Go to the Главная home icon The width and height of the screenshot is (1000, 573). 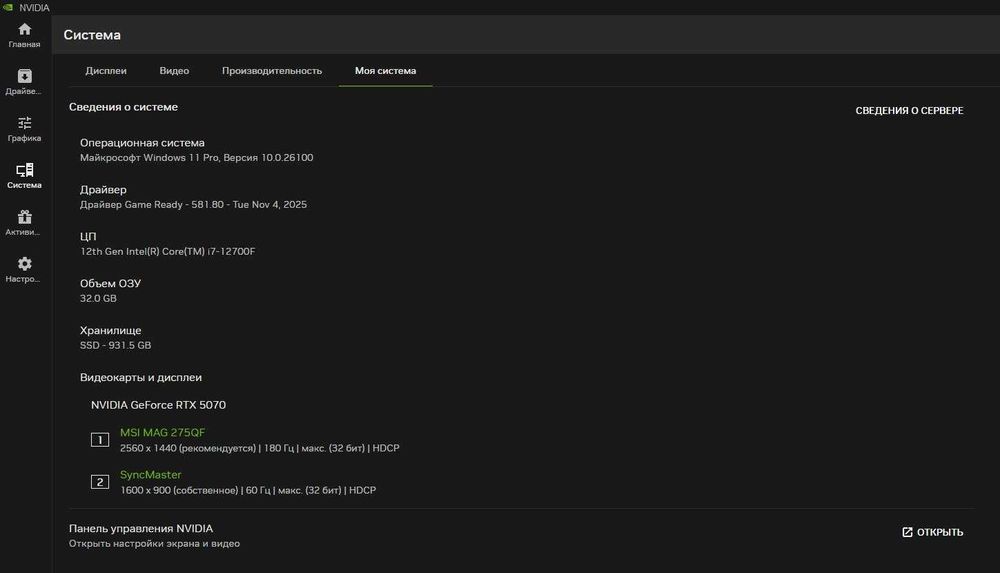(x=24, y=29)
